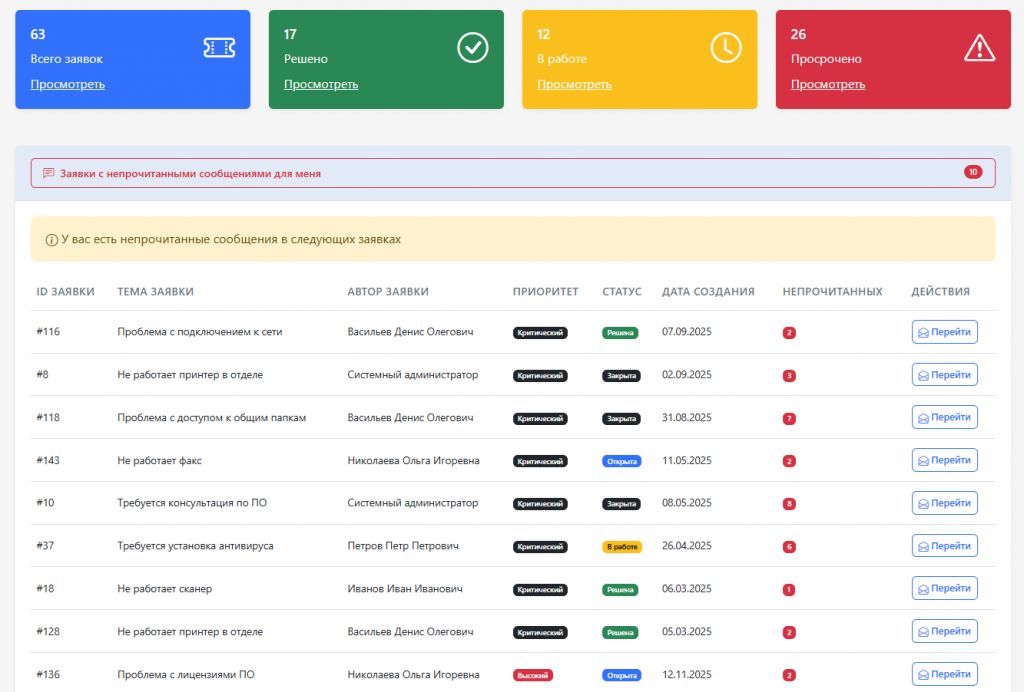Click the В работе status badge for ticket #37
The image size is (1024, 692).
(621, 547)
